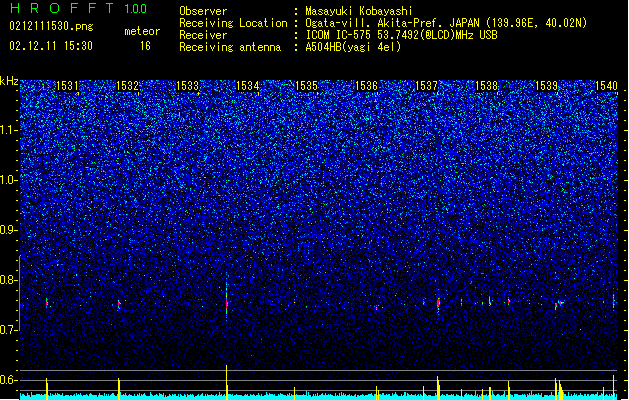
Task: Select the 1534 time marker
Action: (x=248, y=86)
